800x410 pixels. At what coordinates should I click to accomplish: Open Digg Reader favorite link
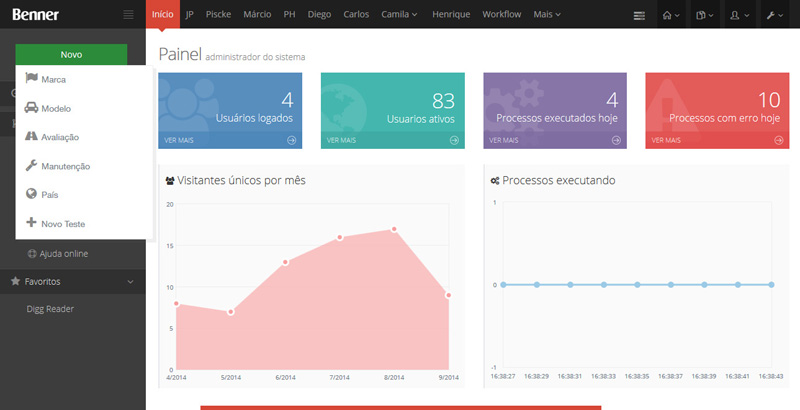pyautogui.click(x=51, y=309)
